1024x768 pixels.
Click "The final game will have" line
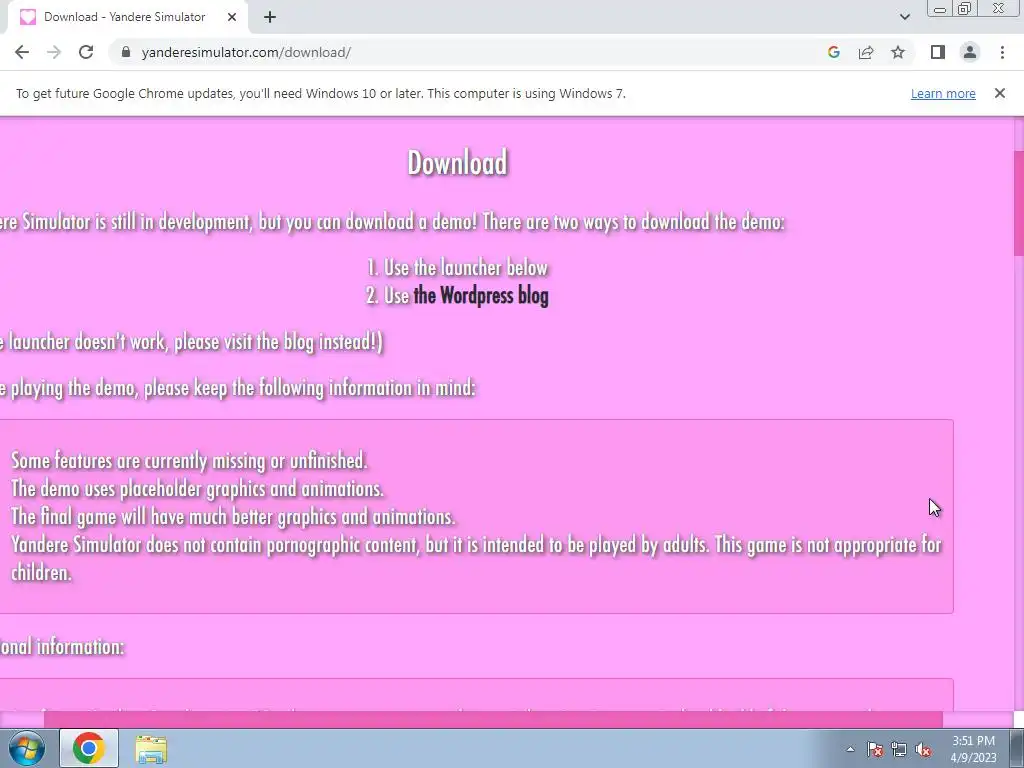pyautogui.click(x=233, y=517)
